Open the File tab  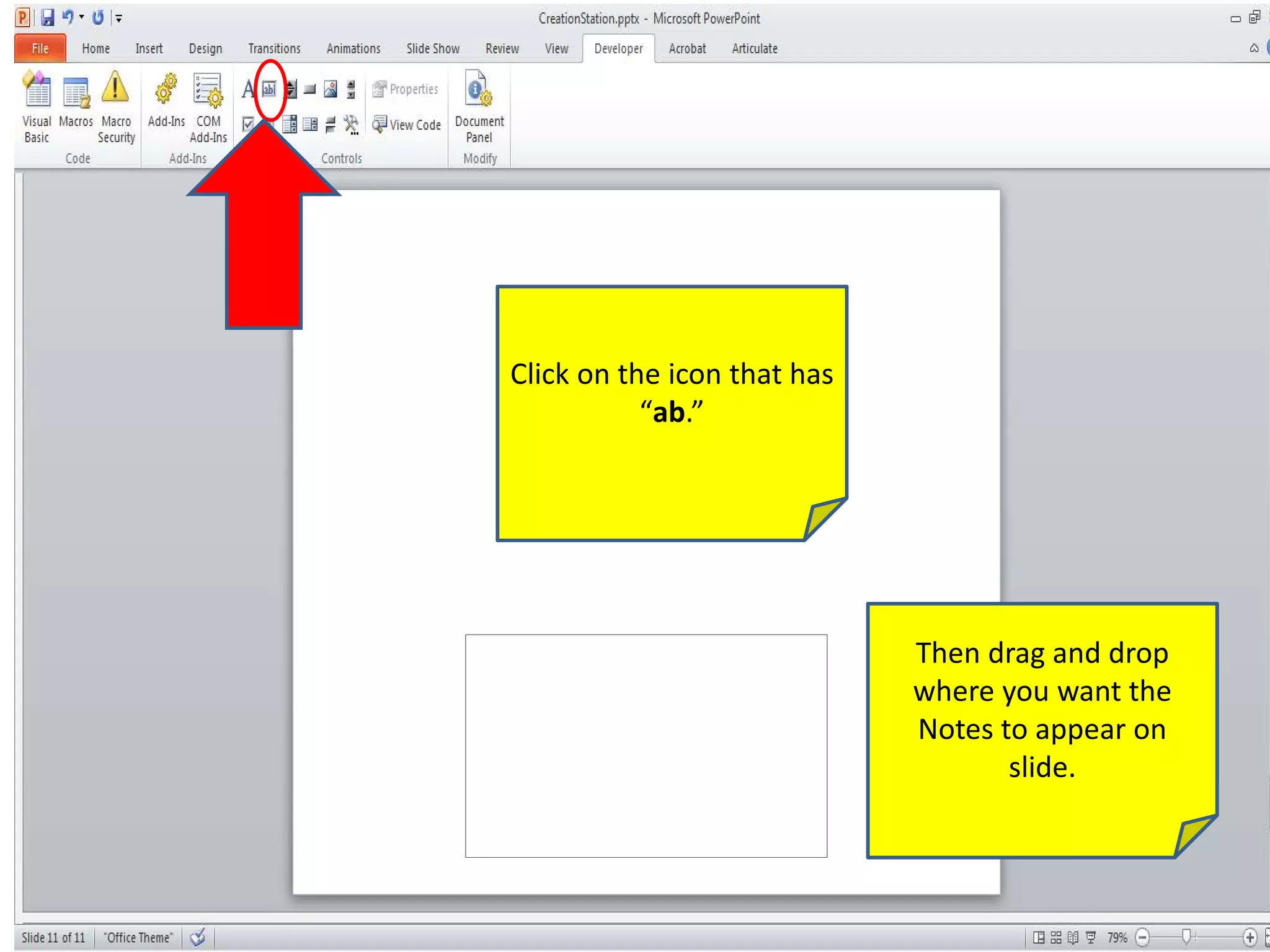[40, 48]
